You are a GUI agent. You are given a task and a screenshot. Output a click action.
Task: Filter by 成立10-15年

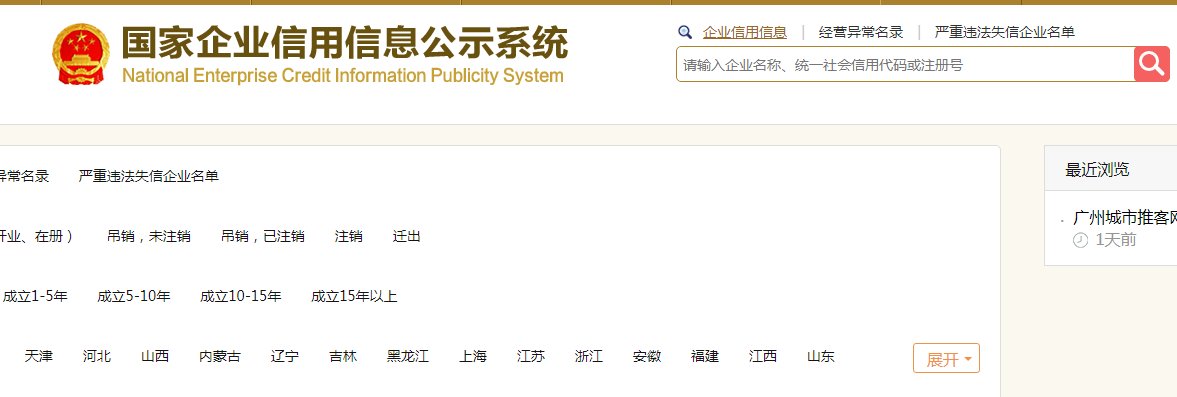(241, 296)
